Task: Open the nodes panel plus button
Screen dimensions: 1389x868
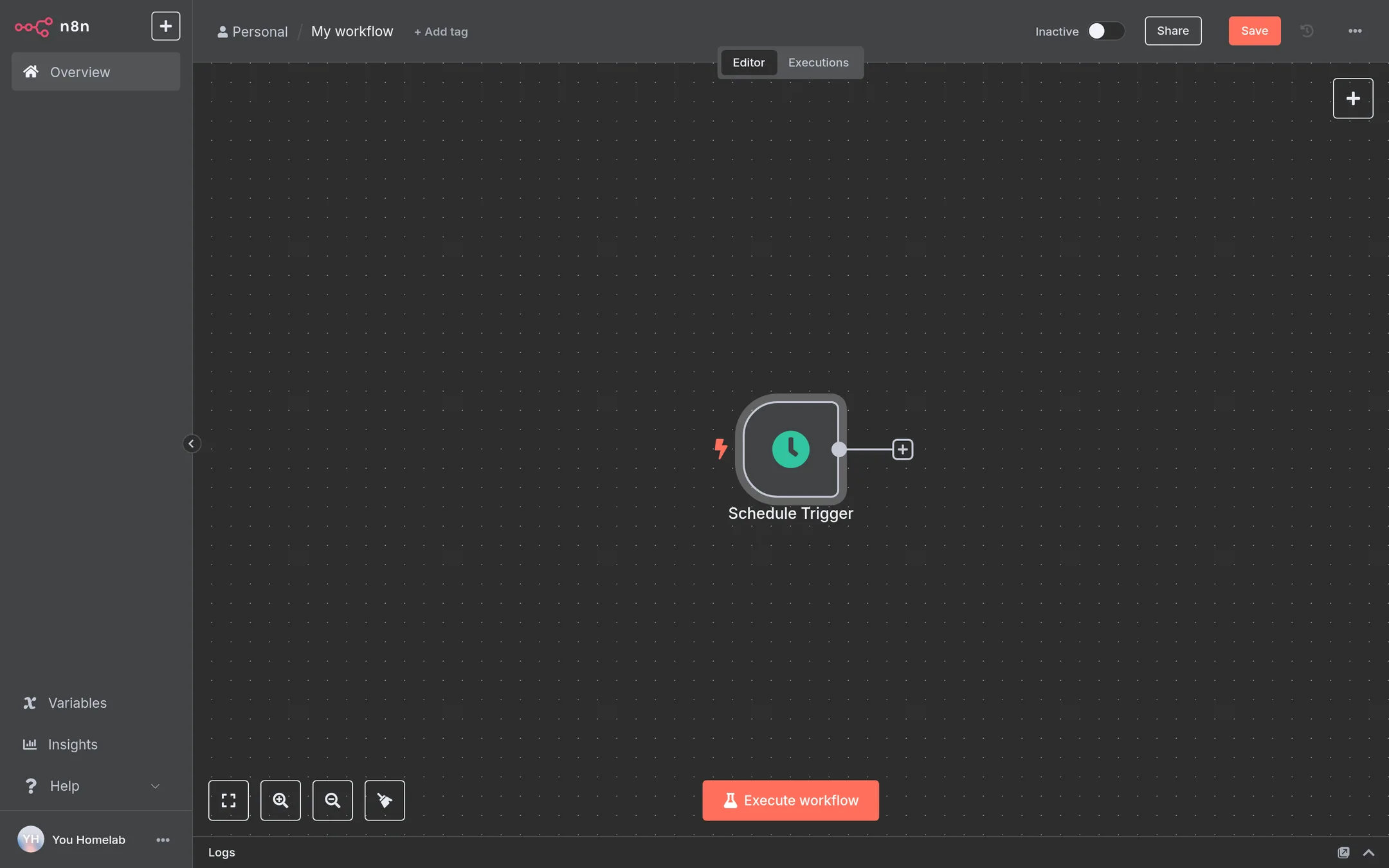Action: click(1352, 98)
